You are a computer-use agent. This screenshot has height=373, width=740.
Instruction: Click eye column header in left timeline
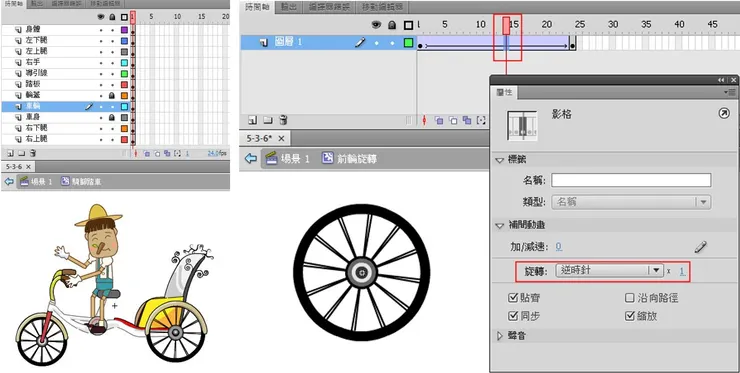[101, 17]
